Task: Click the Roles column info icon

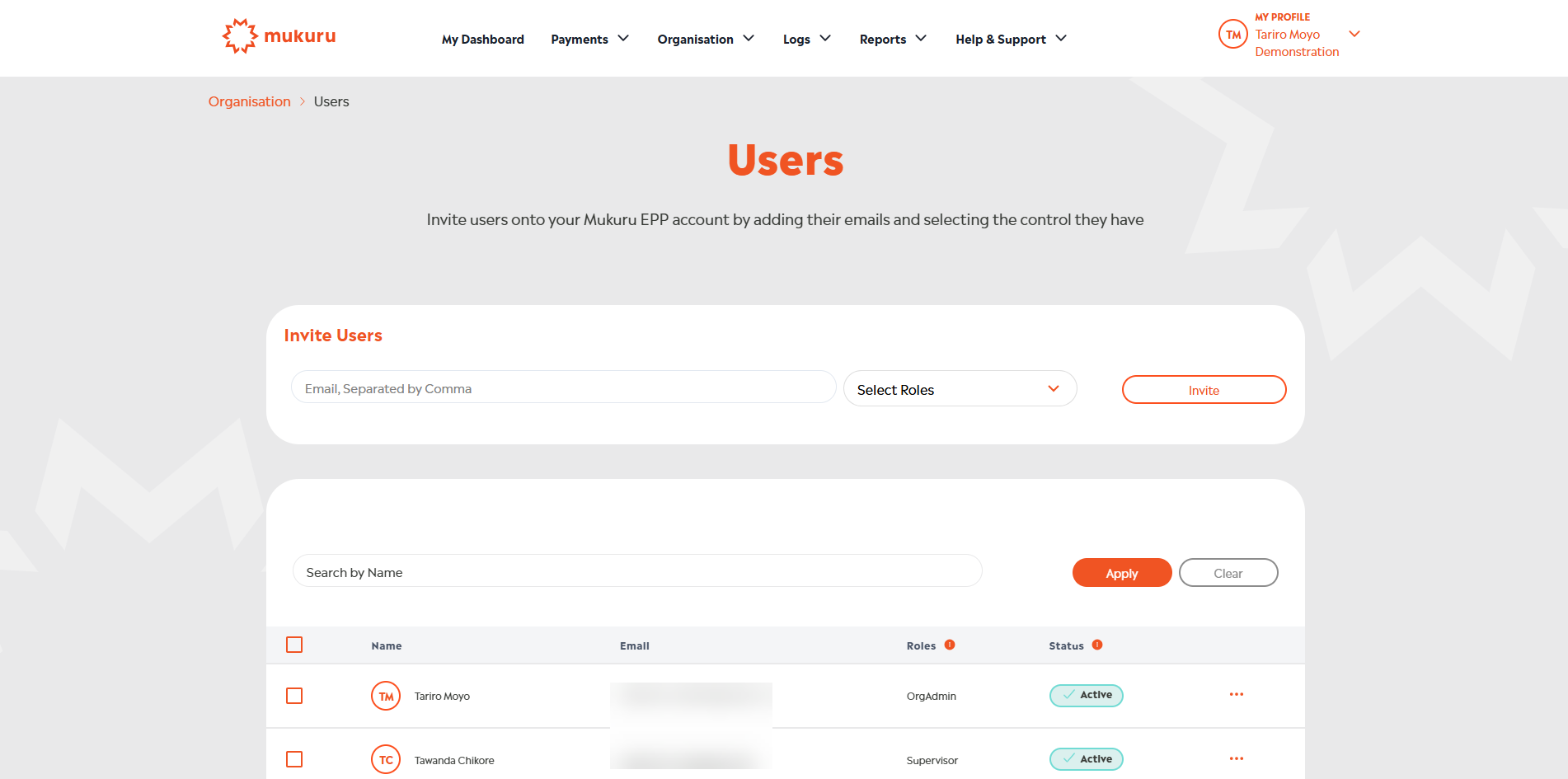Action: coord(950,645)
